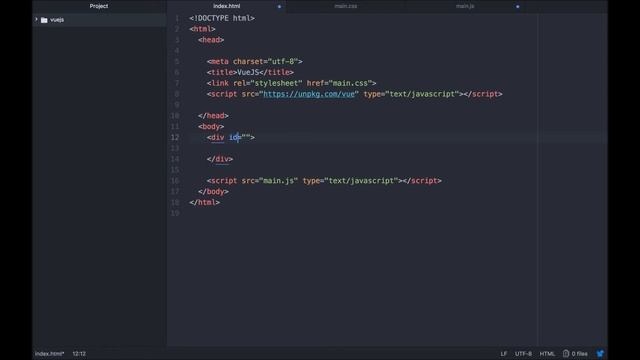Image resolution: width=640 pixels, height=360 pixels.
Task: Open the Project panel header
Action: [x=99, y=6]
